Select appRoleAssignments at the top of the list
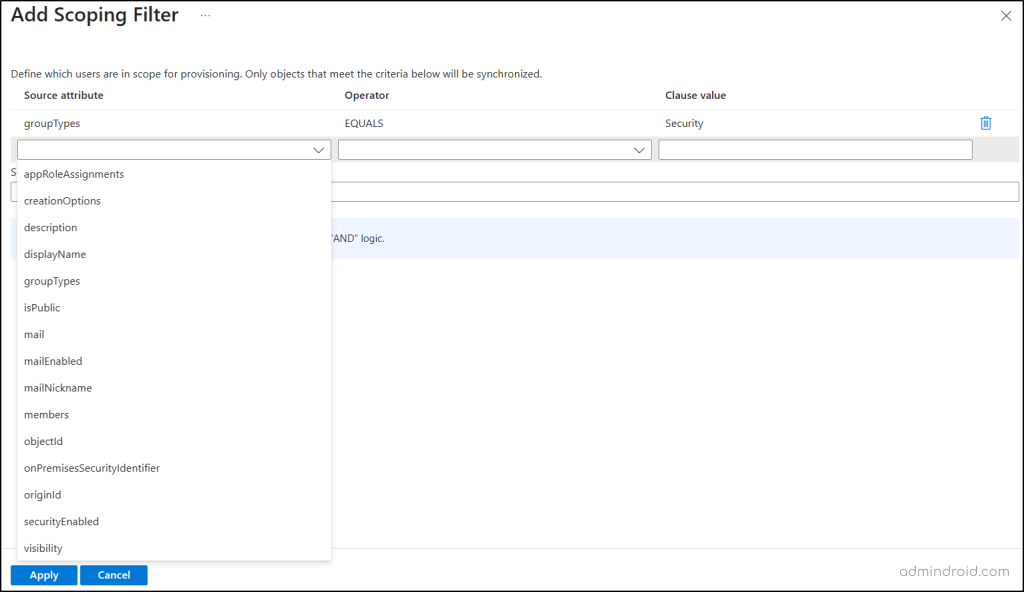This screenshot has height=592, width=1024. (74, 173)
